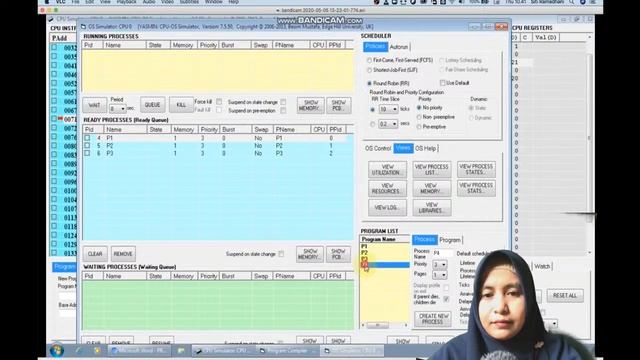Enable Suspend on pre-emption checkbox
640x360 pixels.
coord(283,111)
